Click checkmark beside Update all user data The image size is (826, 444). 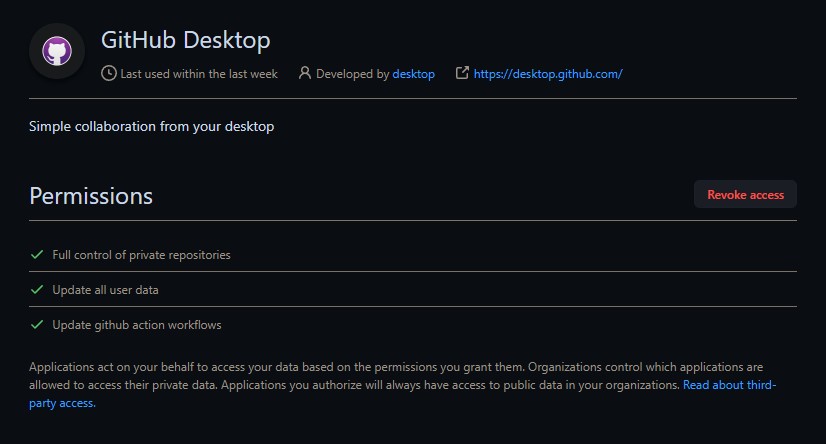point(37,290)
